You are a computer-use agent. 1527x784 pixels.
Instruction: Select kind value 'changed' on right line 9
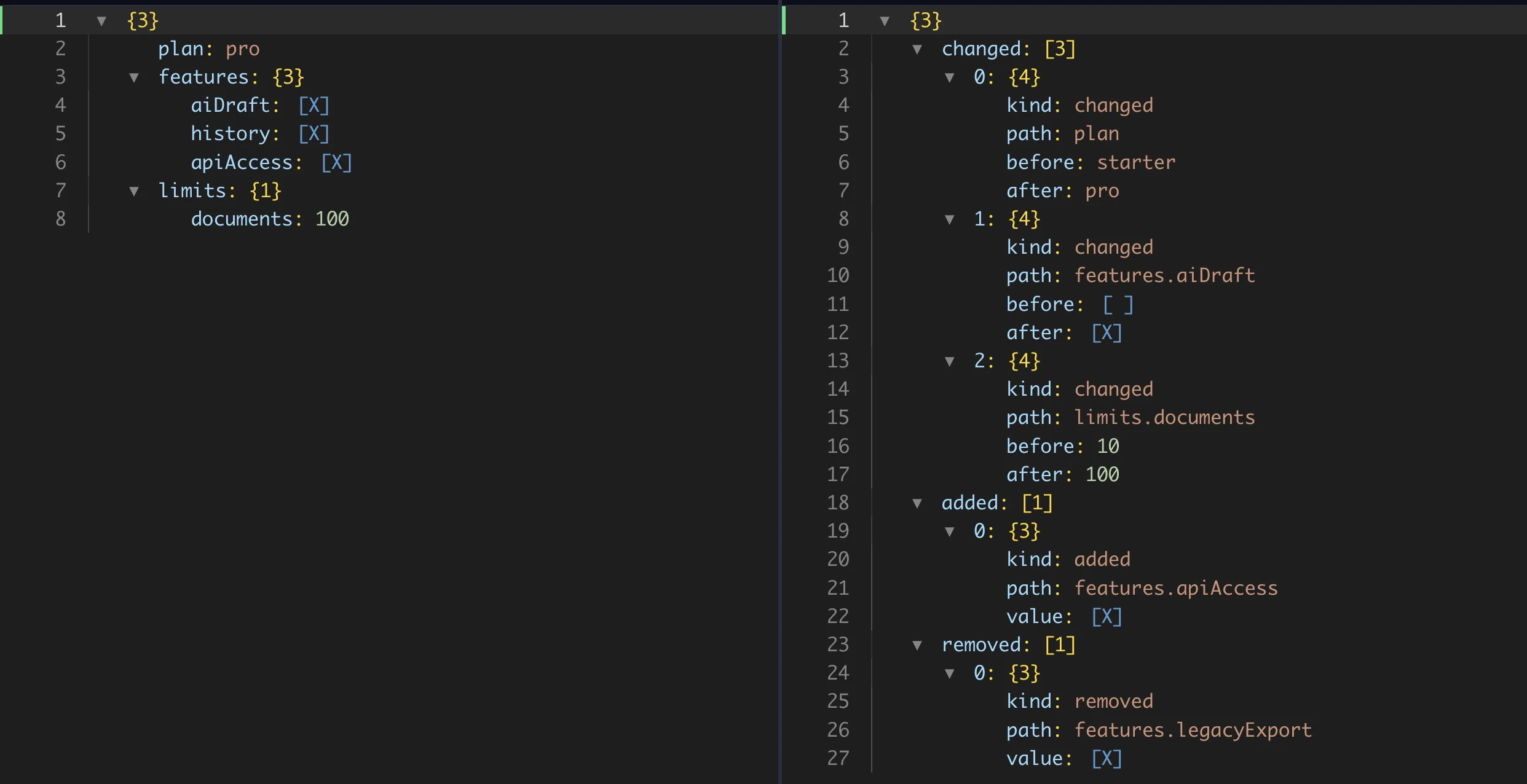click(1113, 248)
